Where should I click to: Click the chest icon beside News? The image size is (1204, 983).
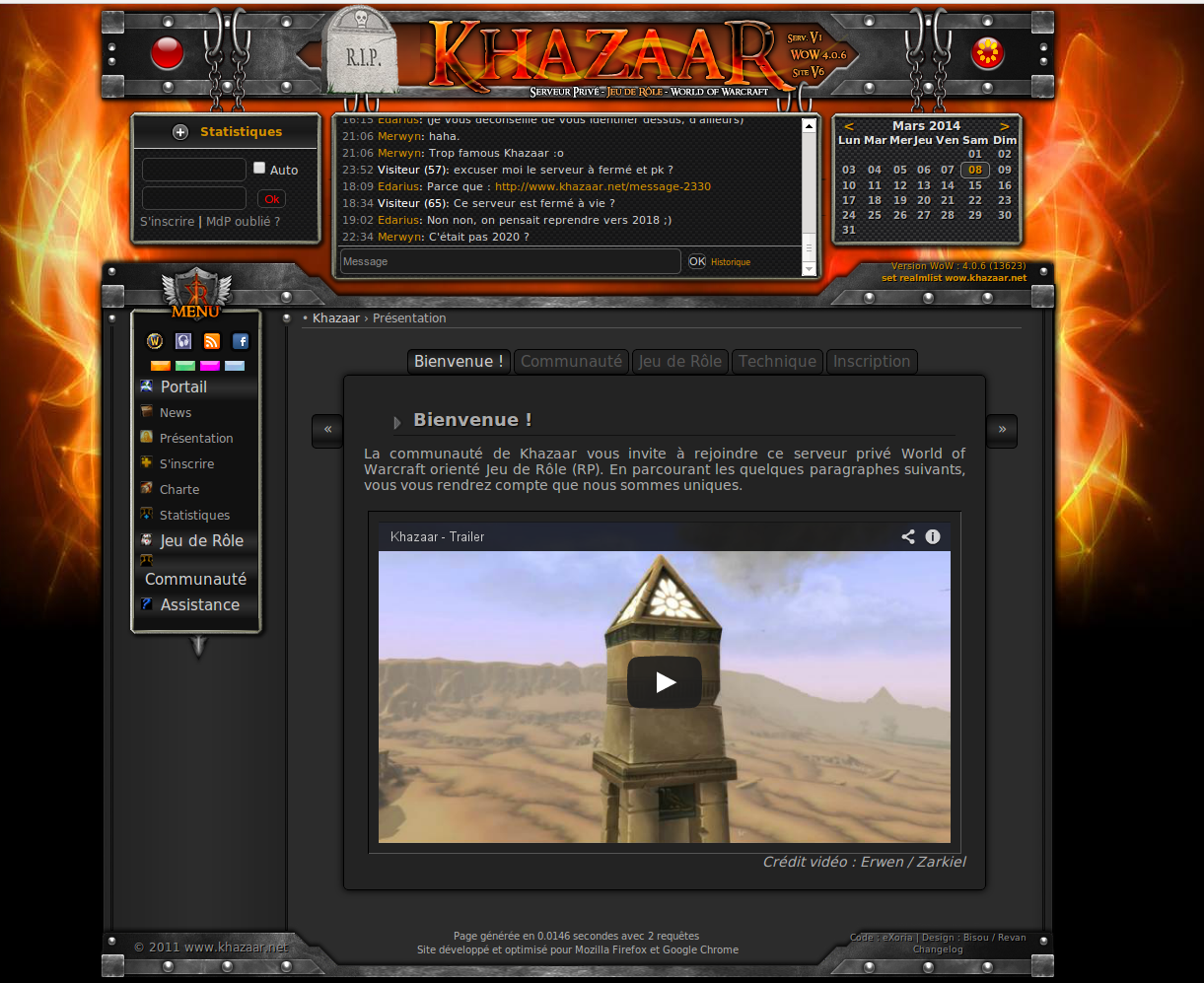pyautogui.click(x=147, y=412)
